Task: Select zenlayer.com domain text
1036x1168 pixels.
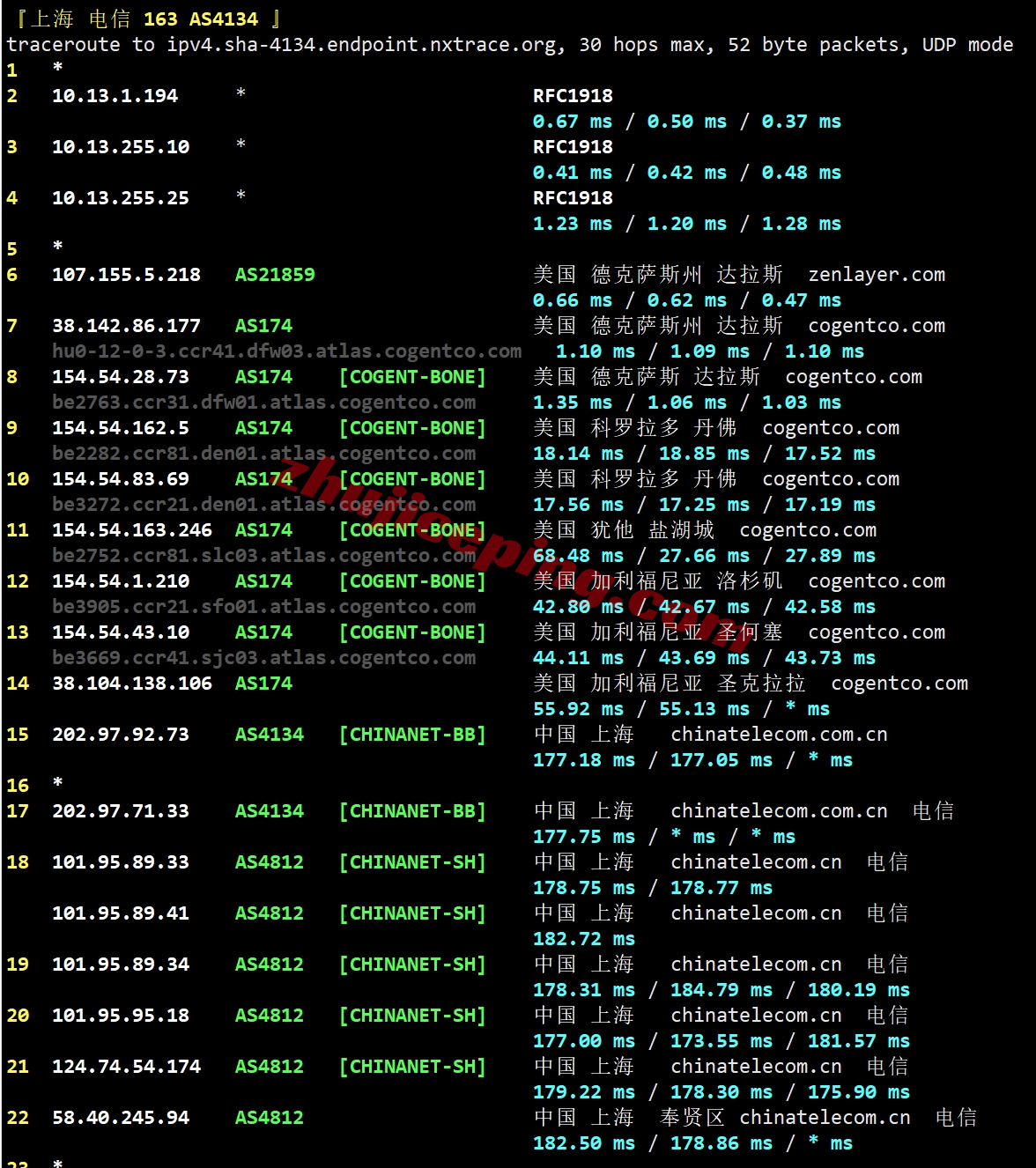Action: 877,275
